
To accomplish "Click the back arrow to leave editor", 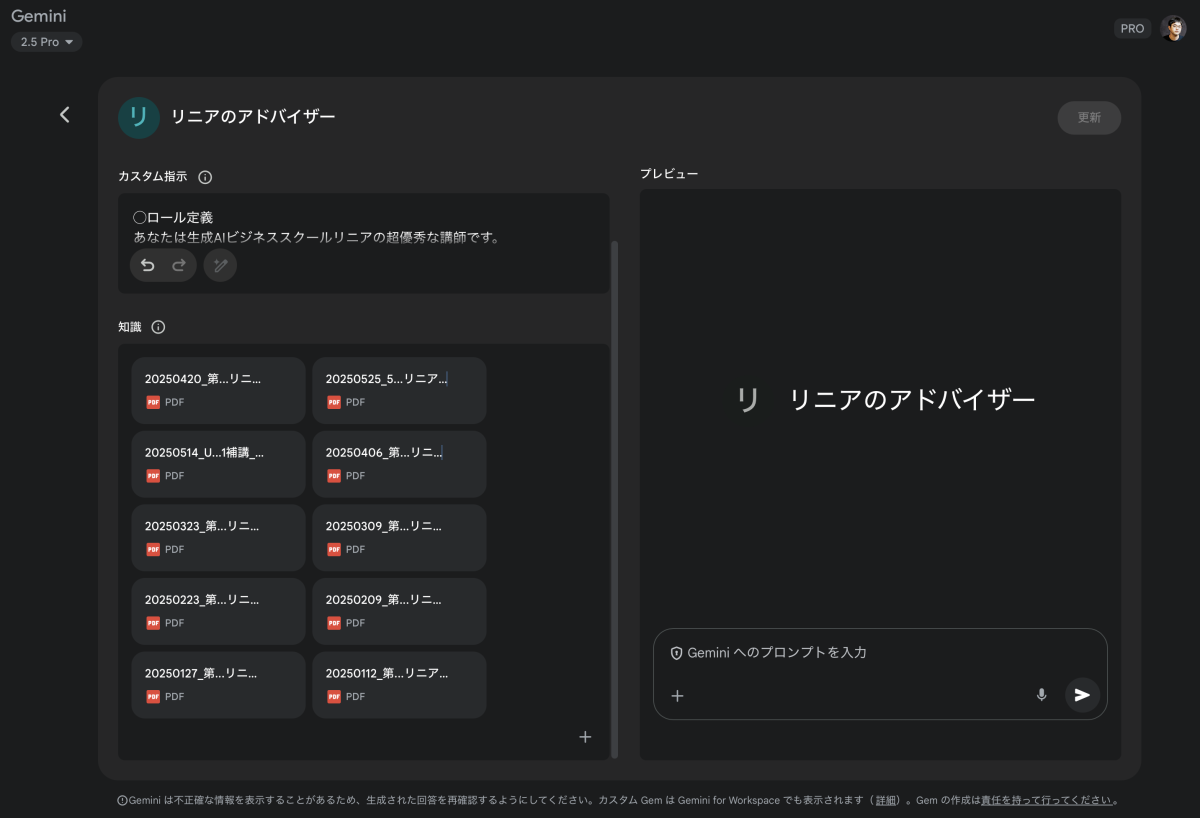I will tap(65, 115).
